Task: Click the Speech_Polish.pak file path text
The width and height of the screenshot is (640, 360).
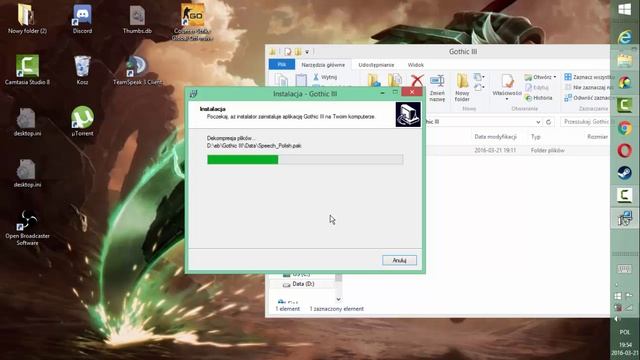Action: click(x=254, y=146)
